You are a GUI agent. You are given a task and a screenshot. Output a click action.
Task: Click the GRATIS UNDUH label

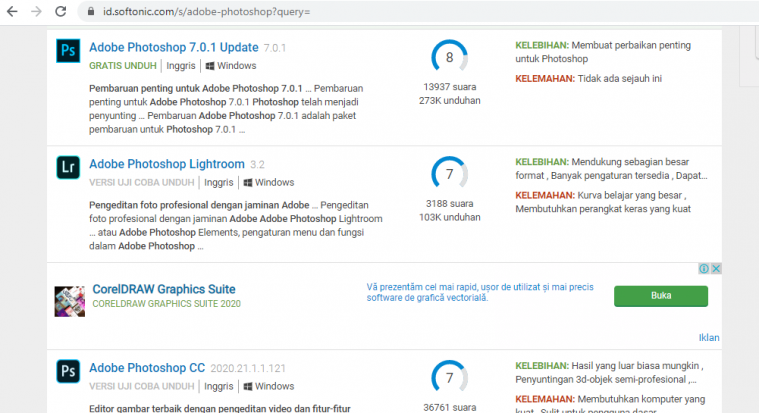(x=122, y=66)
